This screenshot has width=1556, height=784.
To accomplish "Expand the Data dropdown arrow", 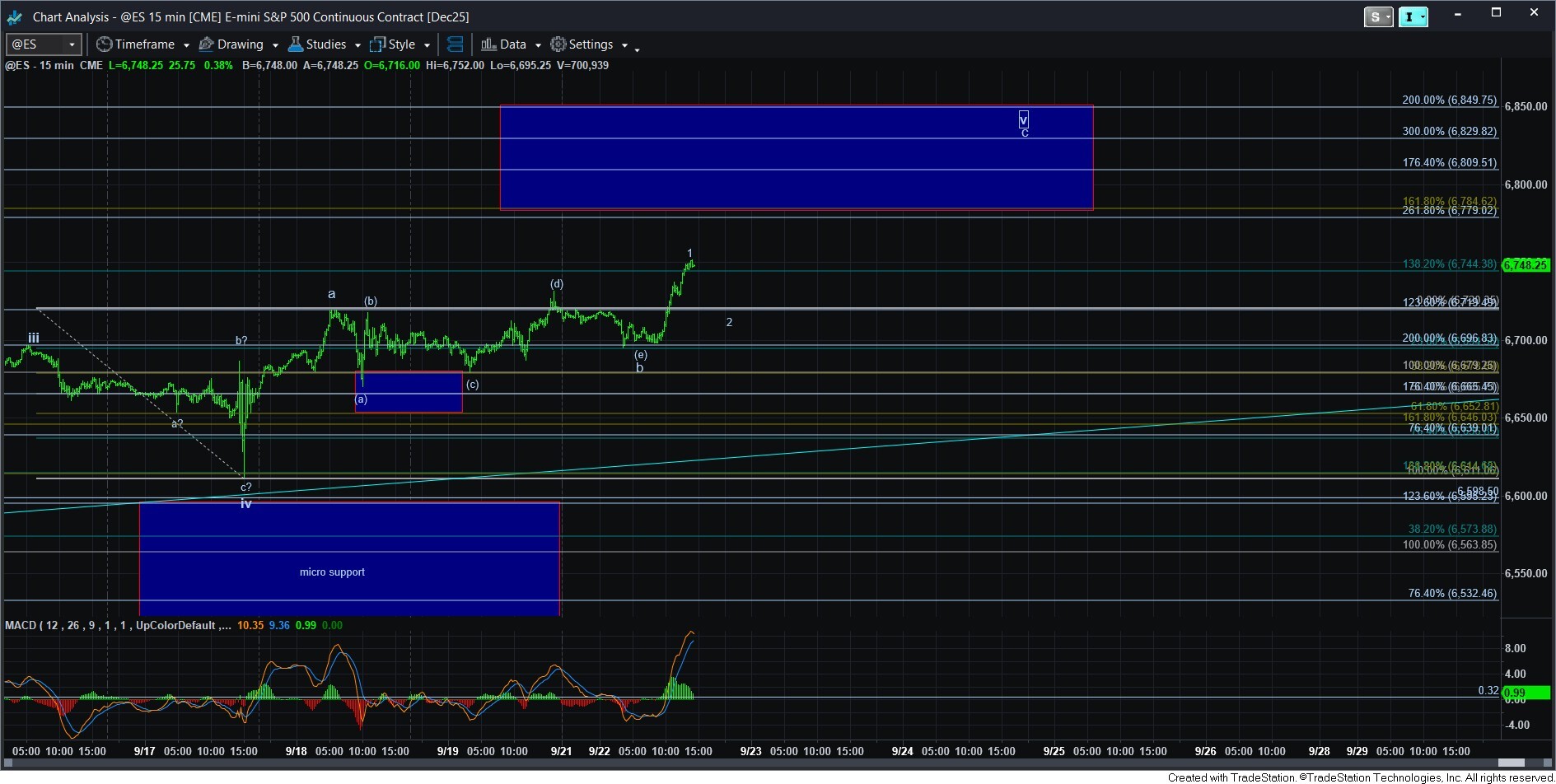I will [538, 45].
